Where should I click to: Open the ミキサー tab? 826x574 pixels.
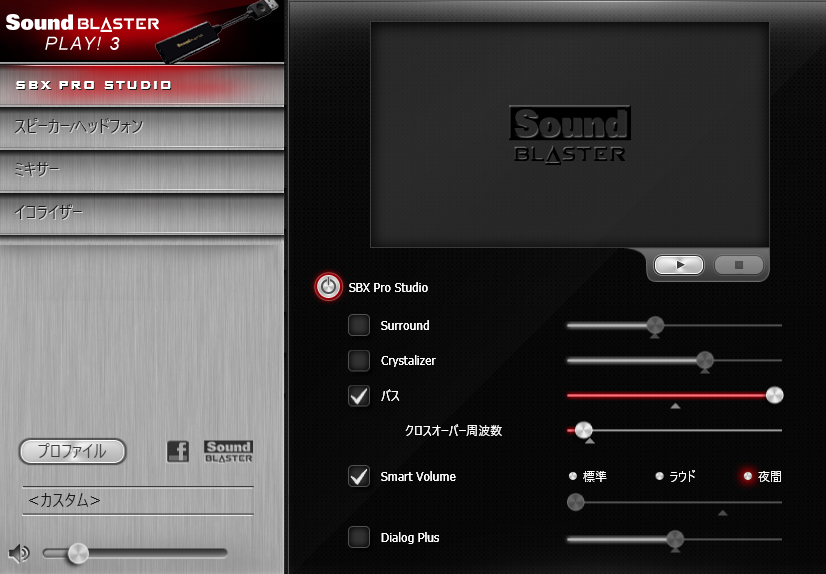tap(142, 170)
